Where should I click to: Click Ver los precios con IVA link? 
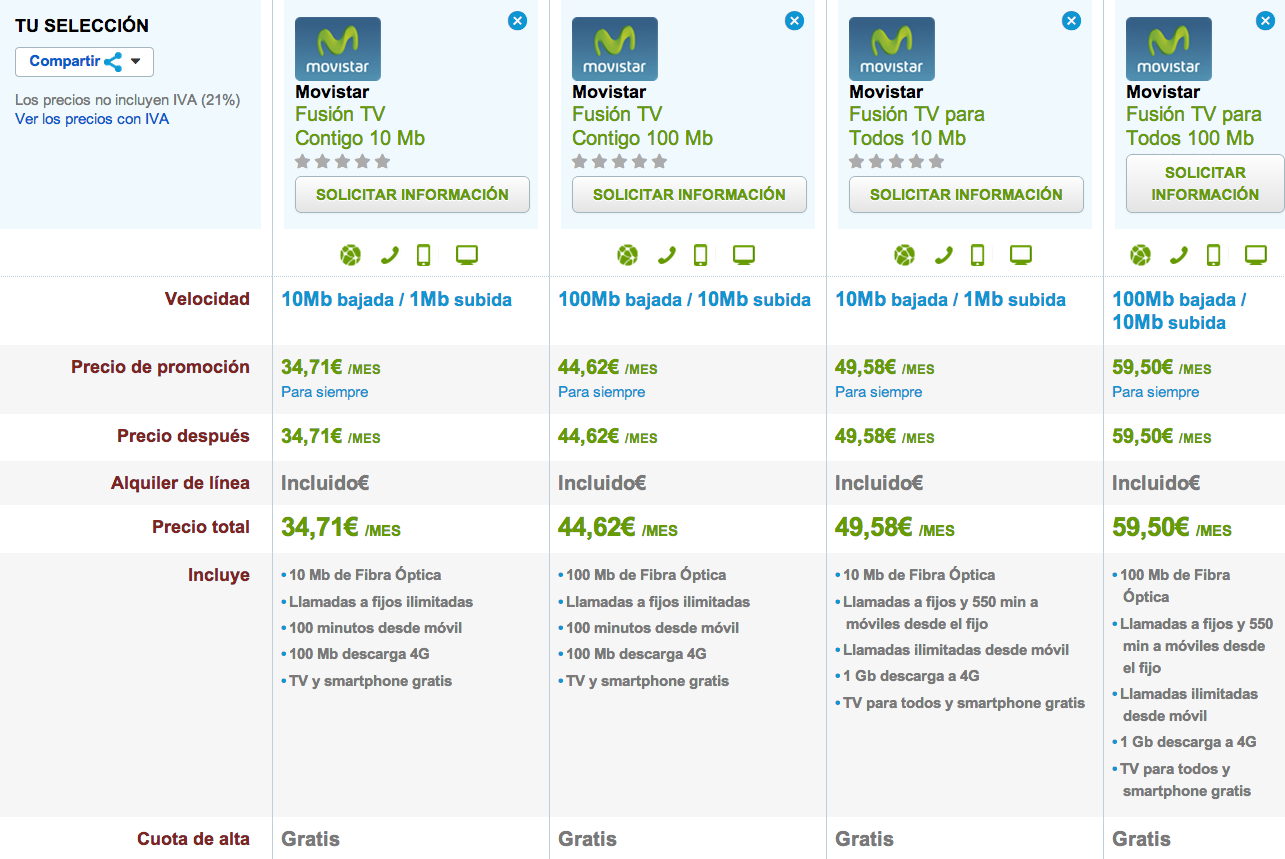pos(92,119)
